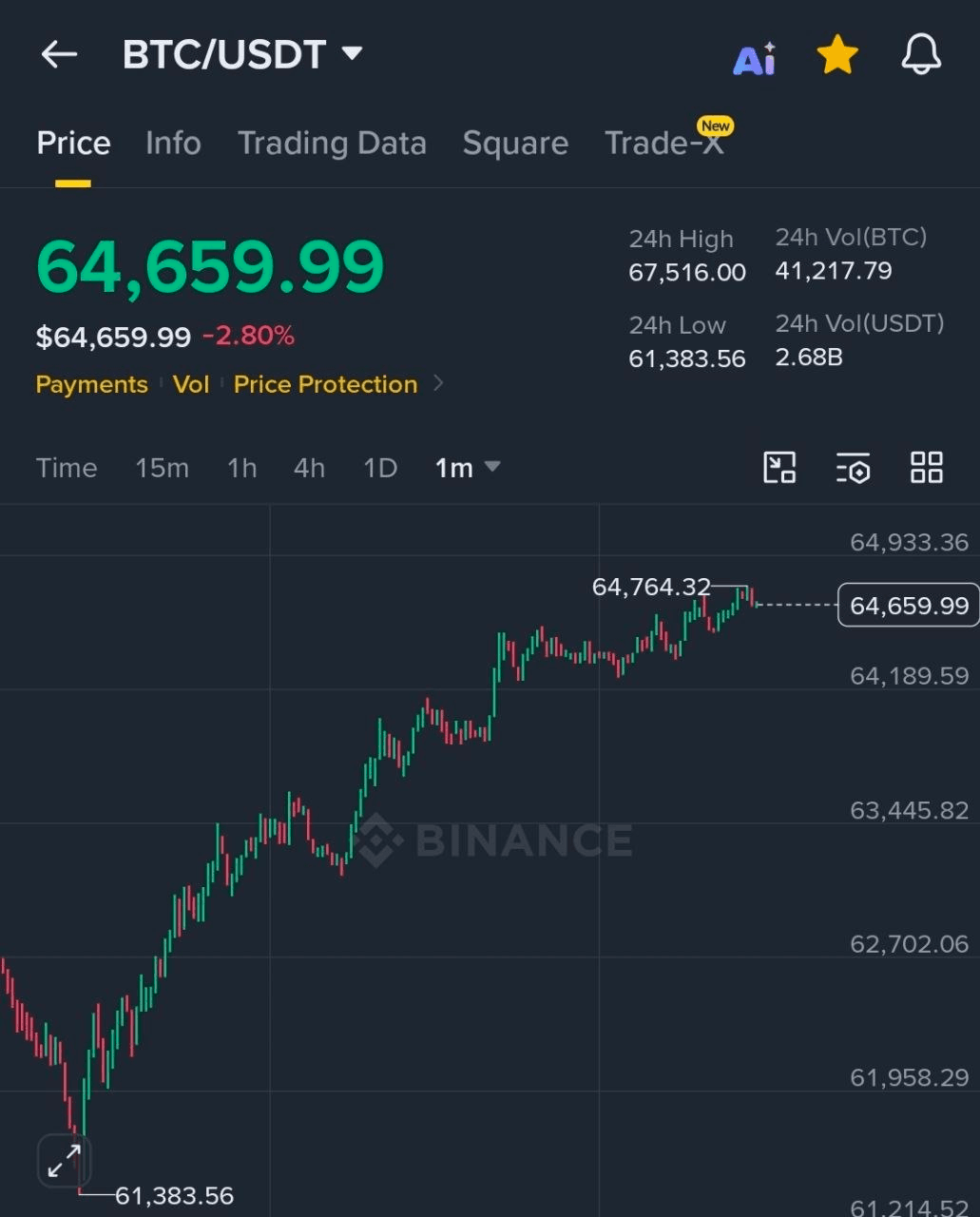The height and width of the screenshot is (1217, 980).
Task: Switch to the Info tab
Action: click(x=173, y=144)
